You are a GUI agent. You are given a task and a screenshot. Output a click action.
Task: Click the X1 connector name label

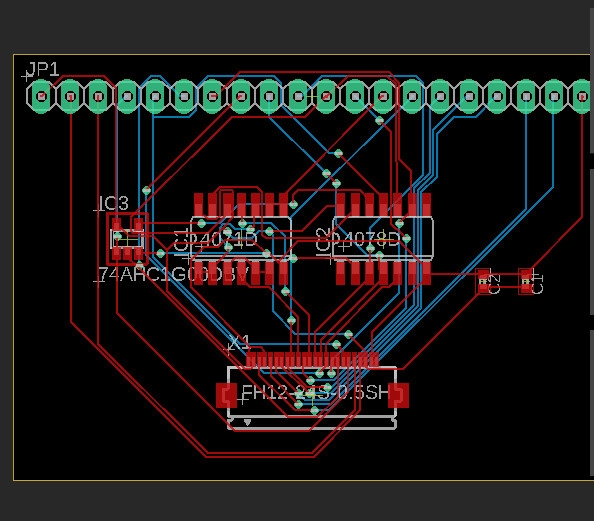240,343
